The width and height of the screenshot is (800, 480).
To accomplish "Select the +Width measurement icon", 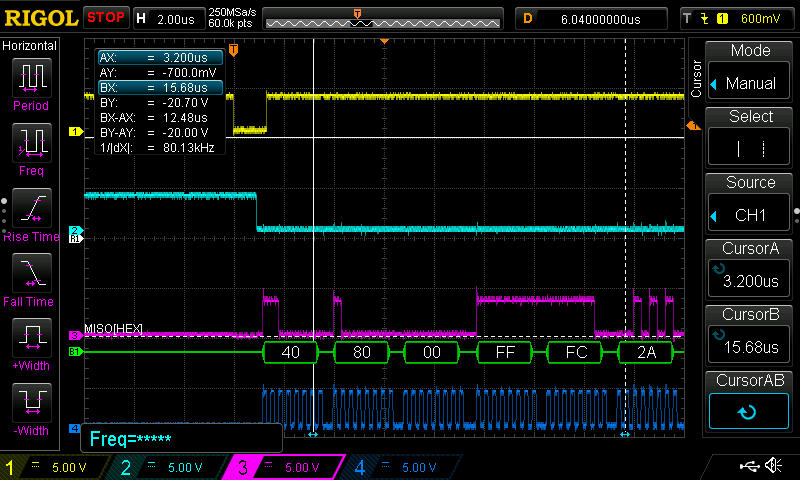I will click(x=31, y=338).
